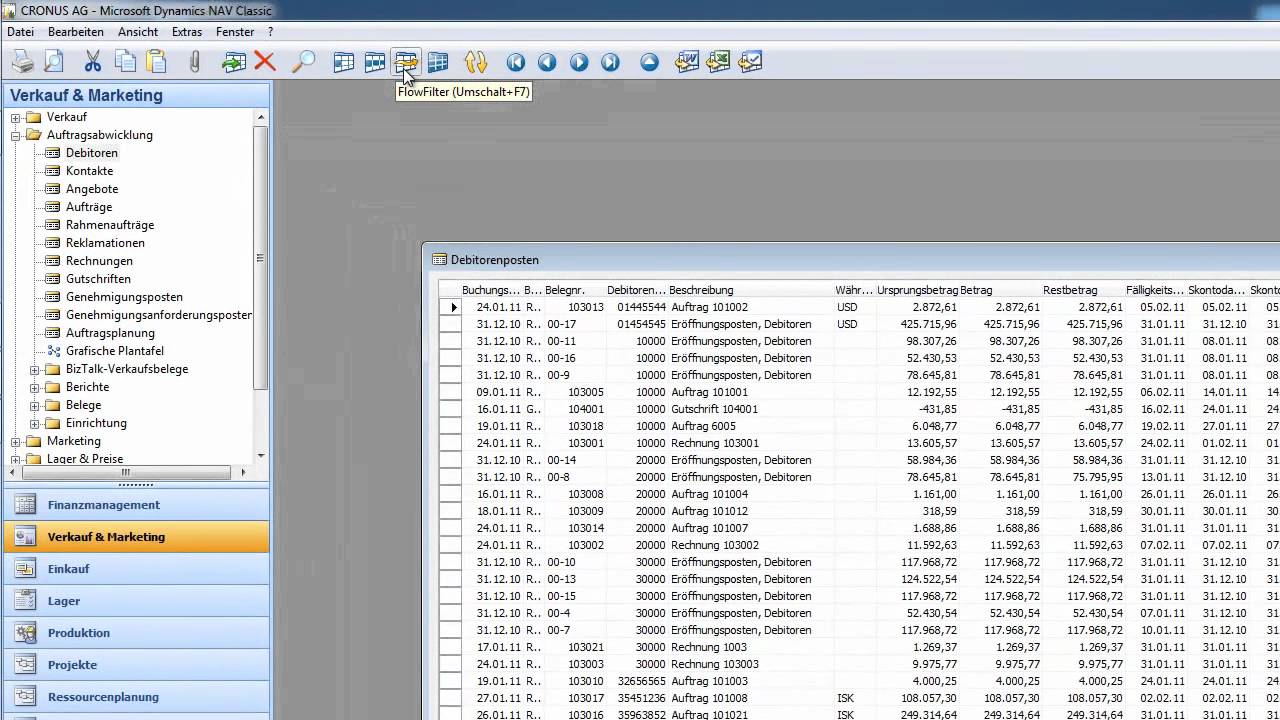This screenshot has width=1280, height=720.
Task: Select Debitoren in the navigation tree
Action: pos(92,153)
